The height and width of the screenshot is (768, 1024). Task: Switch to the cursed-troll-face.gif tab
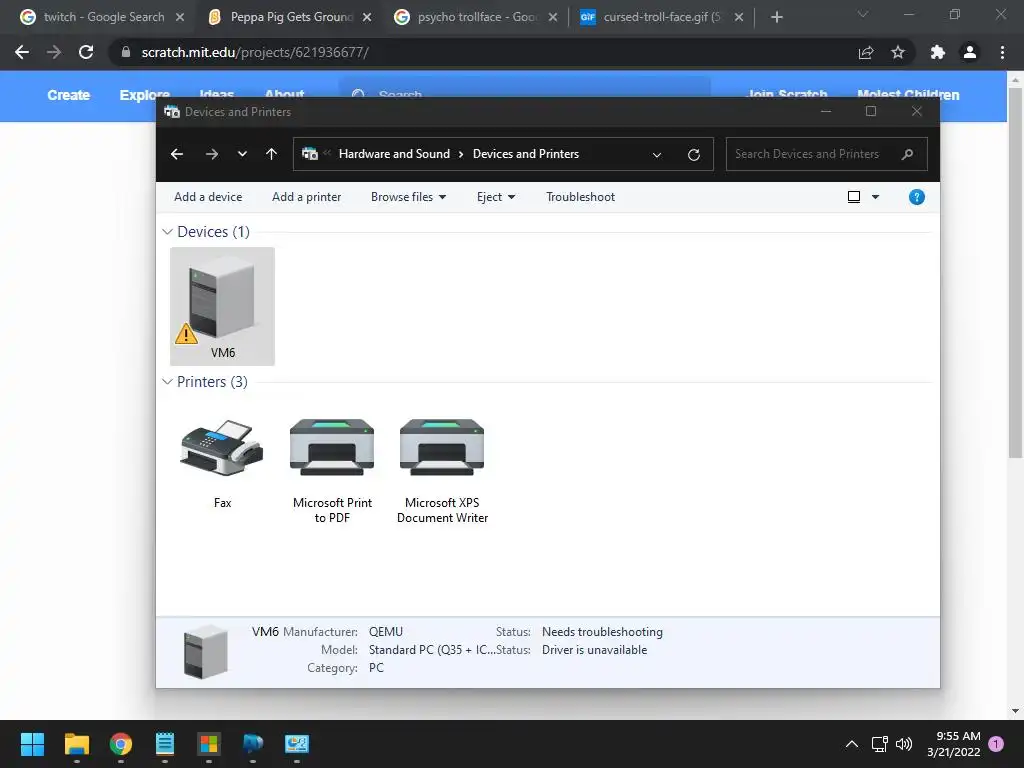click(x=662, y=17)
